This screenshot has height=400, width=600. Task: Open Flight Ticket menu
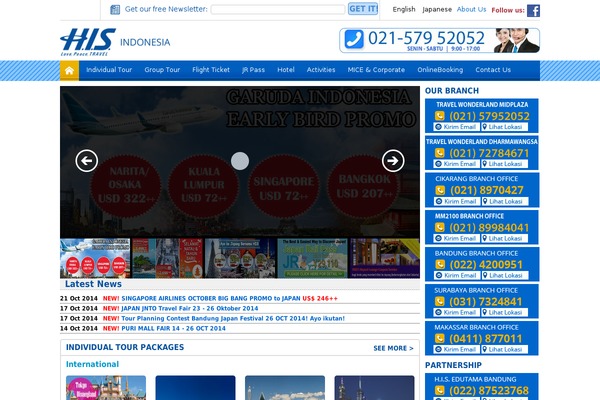(x=211, y=70)
